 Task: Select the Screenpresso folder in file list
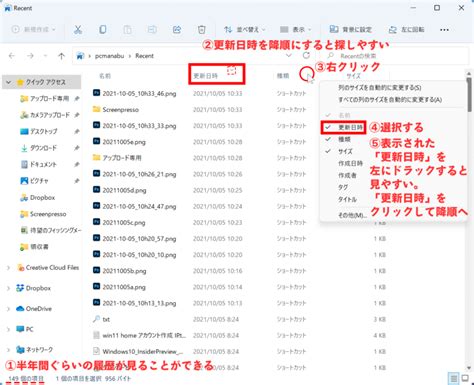120,110
